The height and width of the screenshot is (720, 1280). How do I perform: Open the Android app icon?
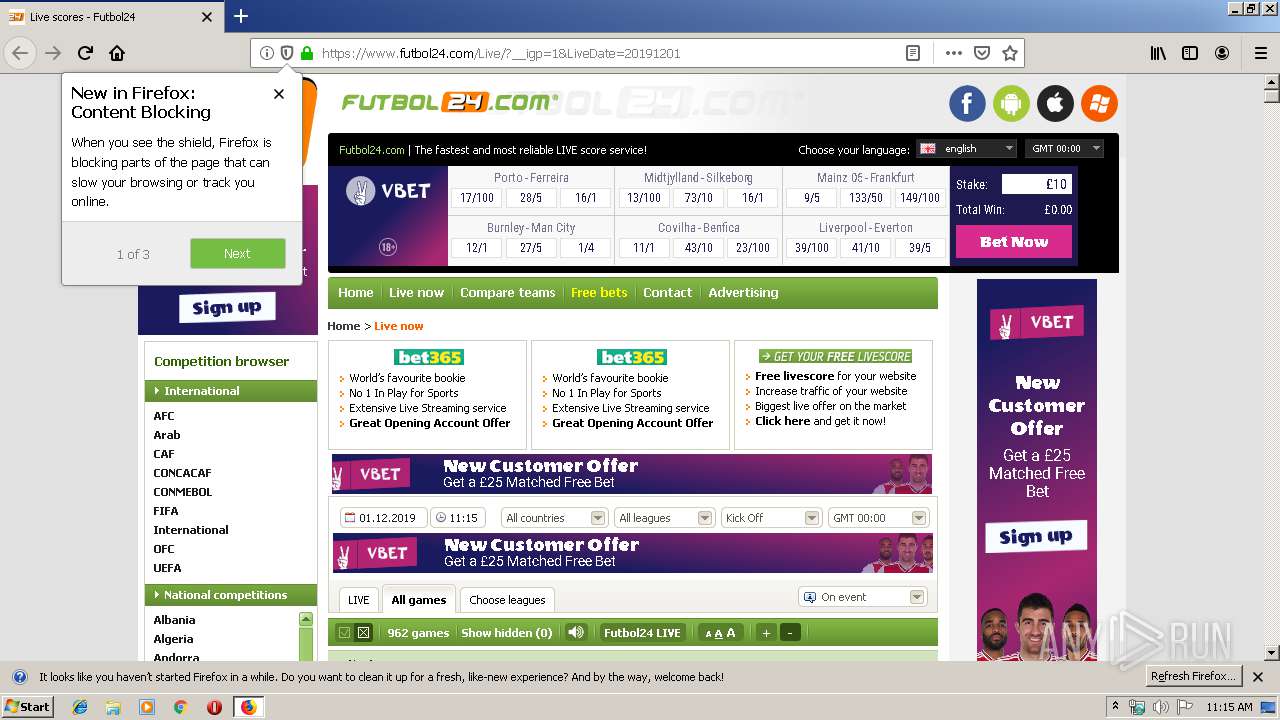click(x=1011, y=103)
